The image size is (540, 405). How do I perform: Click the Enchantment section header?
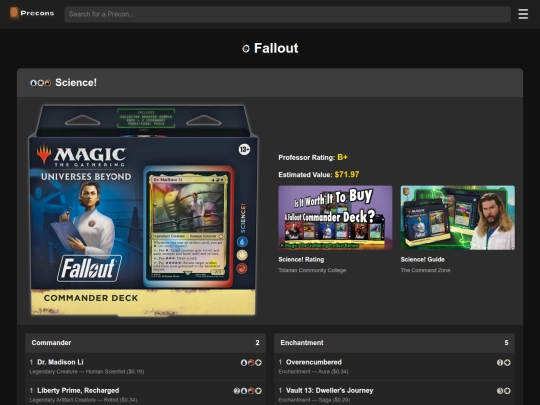coord(394,343)
